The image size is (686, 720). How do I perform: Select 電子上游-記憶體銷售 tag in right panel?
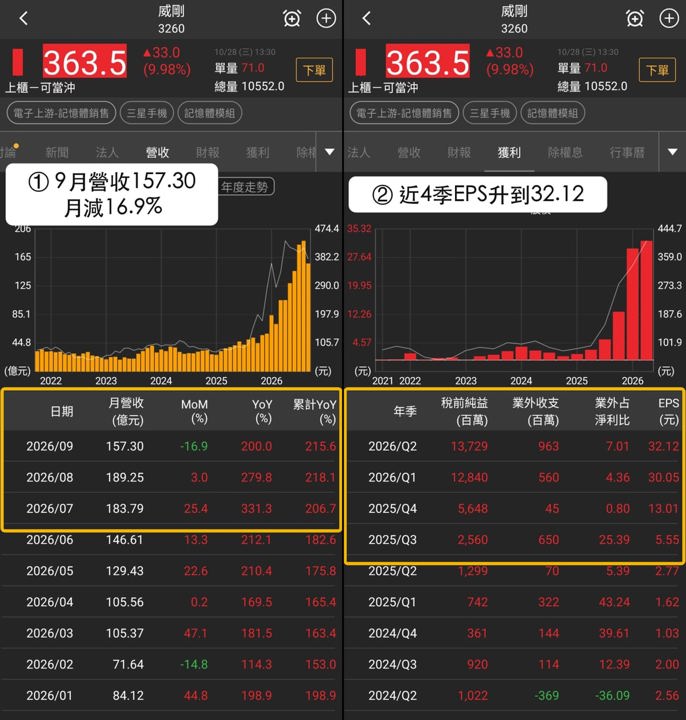coord(404,113)
